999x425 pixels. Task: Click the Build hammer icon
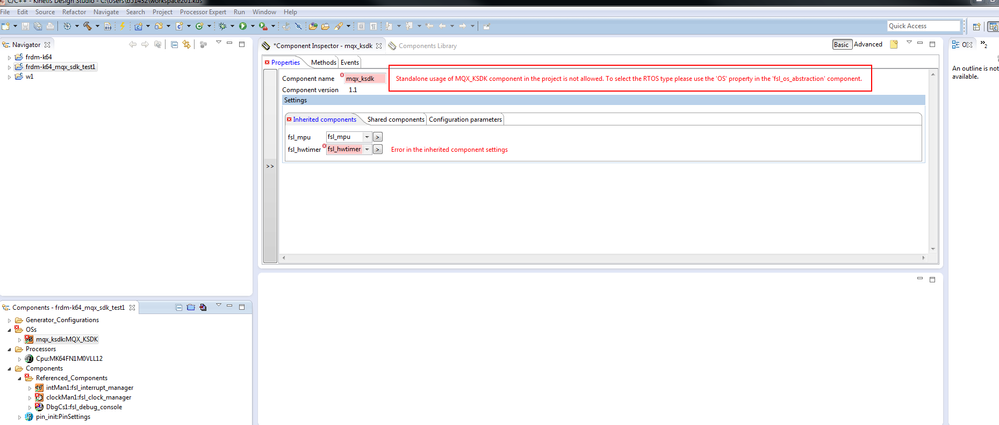pos(87,26)
